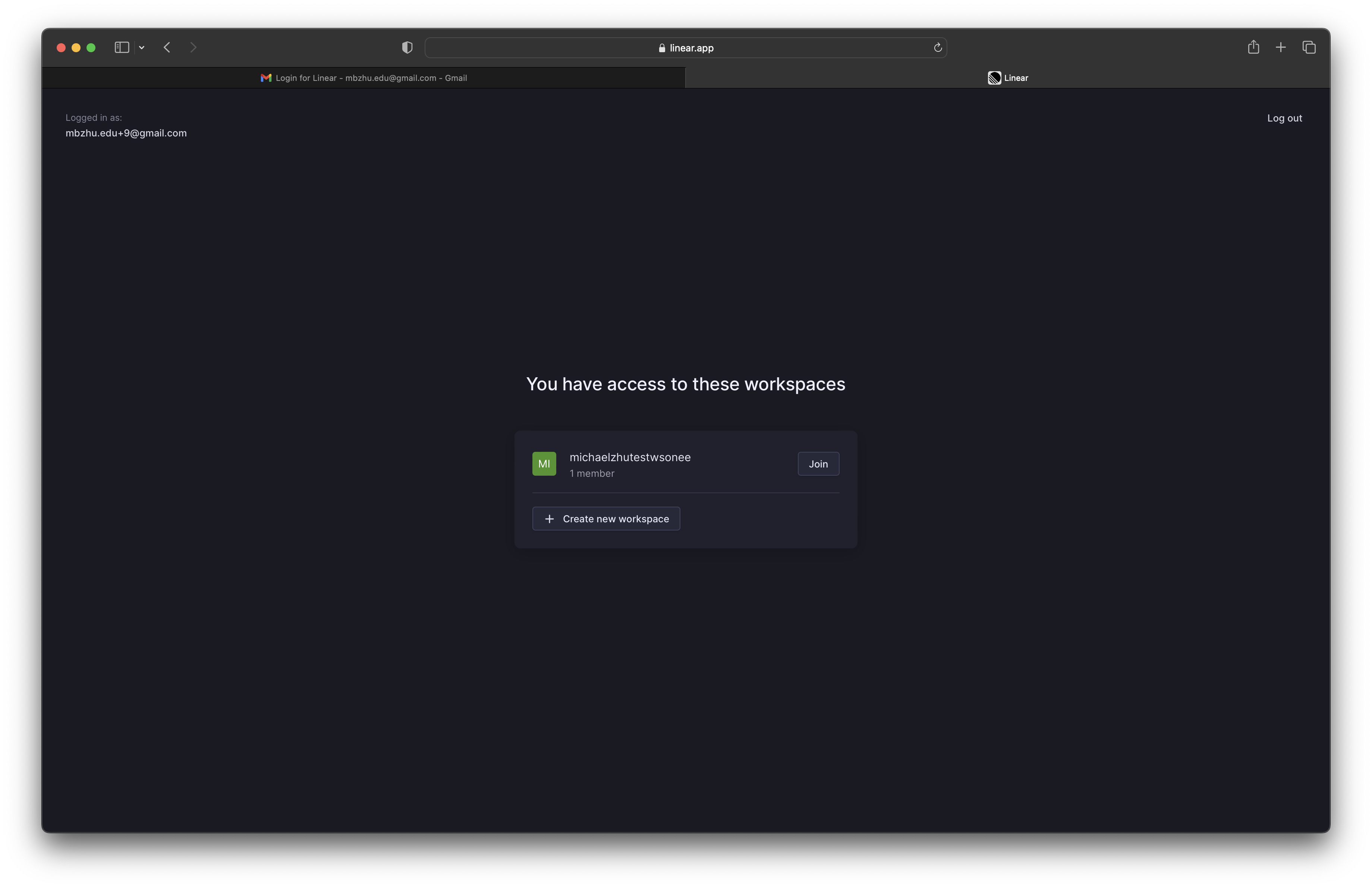Screen dimensions: 1372x888
Task: Click the Gmail favicon on the tab
Action: point(265,78)
